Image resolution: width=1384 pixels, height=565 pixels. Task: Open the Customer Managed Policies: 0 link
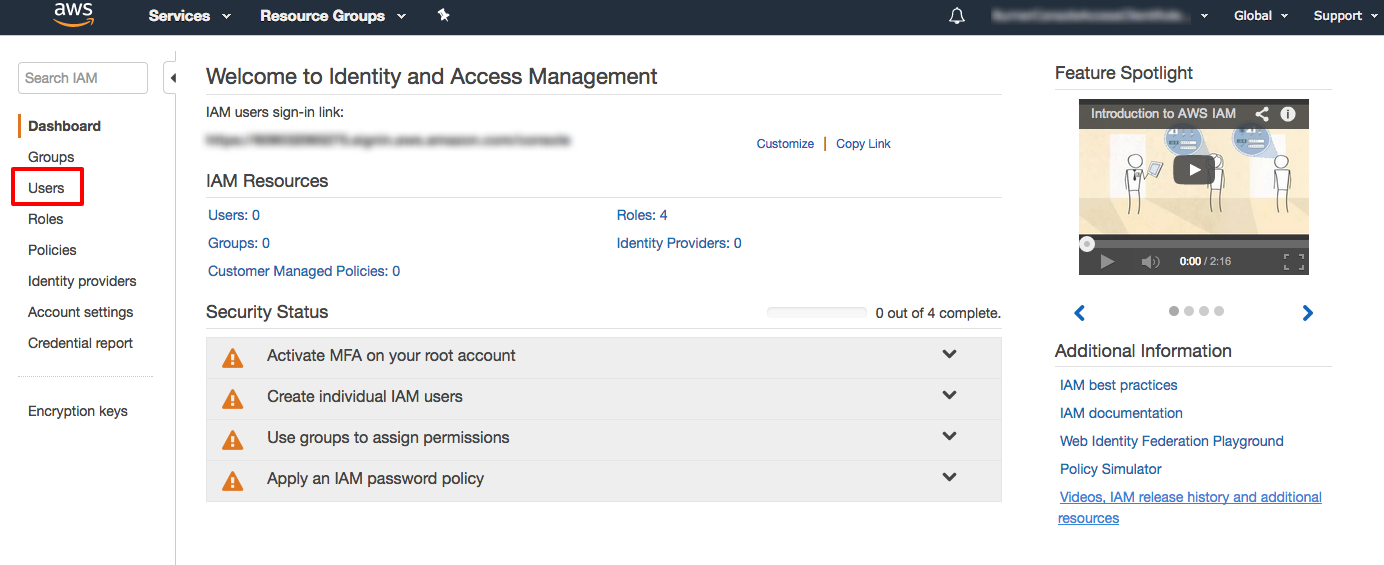304,271
